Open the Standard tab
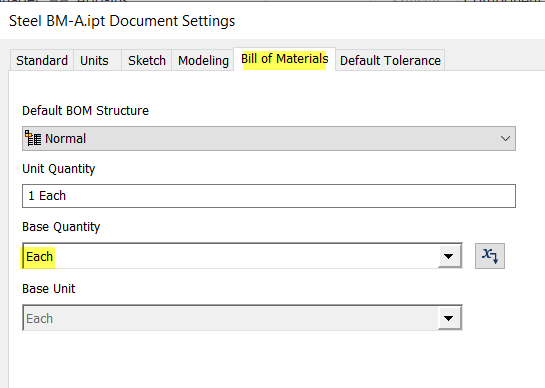This screenshot has height=388, width=545. 42,60
